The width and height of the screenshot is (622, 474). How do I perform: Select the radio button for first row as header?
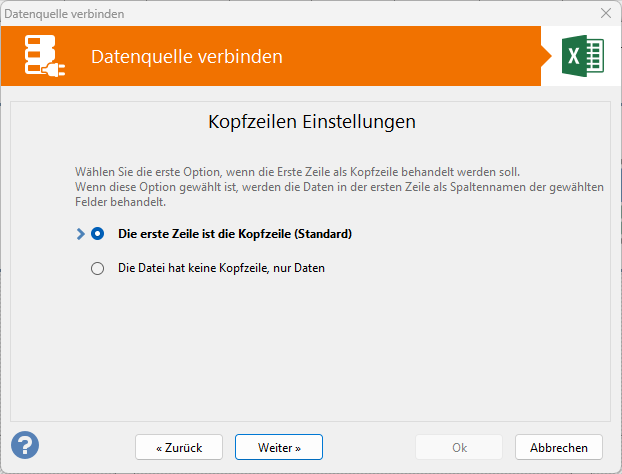click(98, 234)
